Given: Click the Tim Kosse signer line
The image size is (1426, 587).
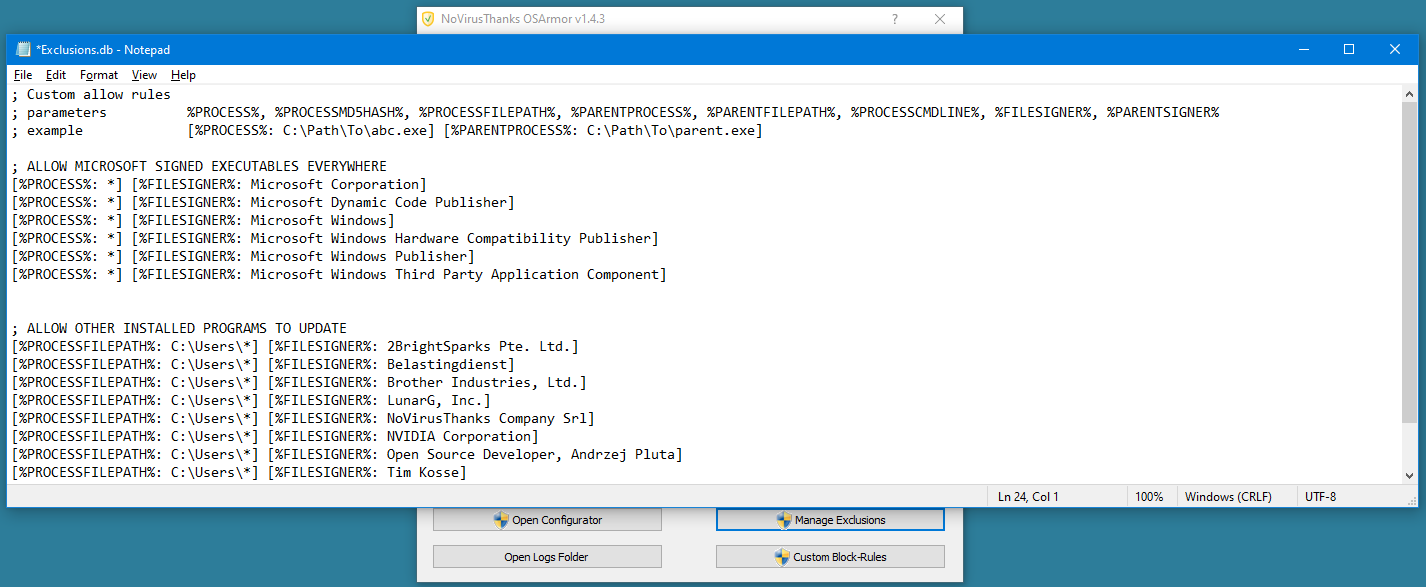Looking at the screenshot, I should tap(239, 472).
